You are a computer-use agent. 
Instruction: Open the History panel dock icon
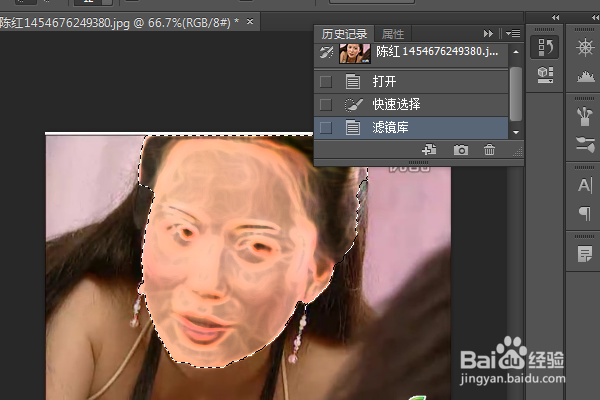tap(545, 47)
